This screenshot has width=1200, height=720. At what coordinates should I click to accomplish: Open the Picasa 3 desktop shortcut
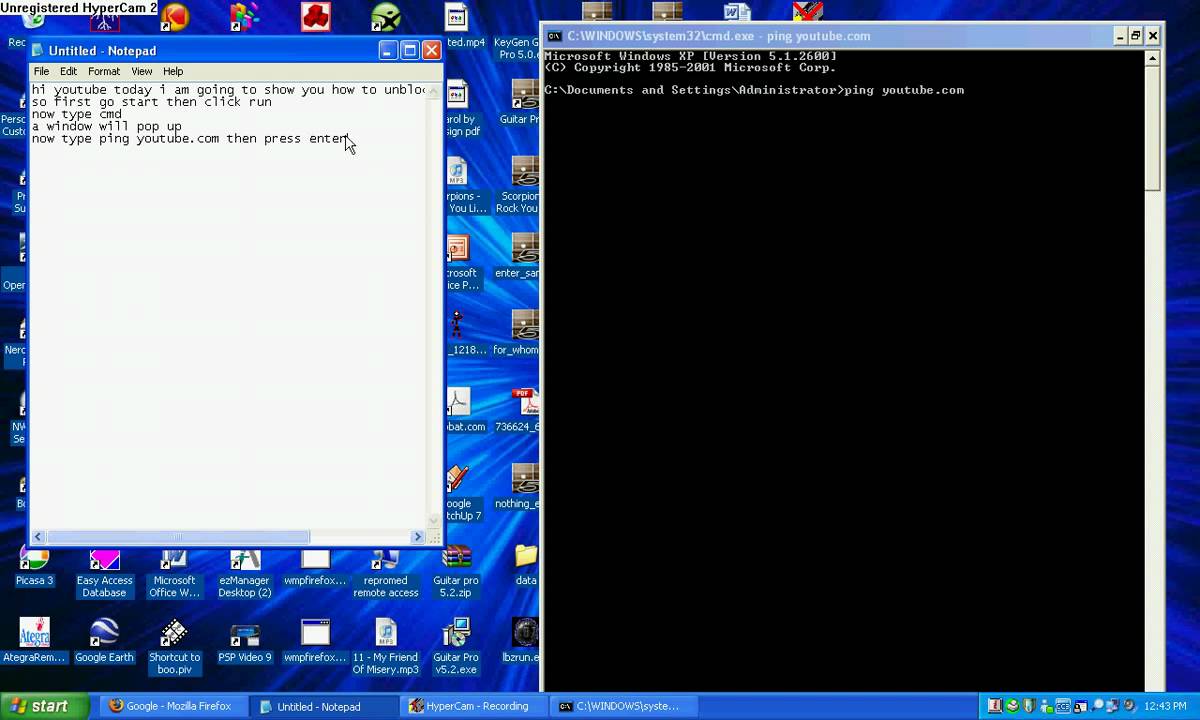[34, 566]
